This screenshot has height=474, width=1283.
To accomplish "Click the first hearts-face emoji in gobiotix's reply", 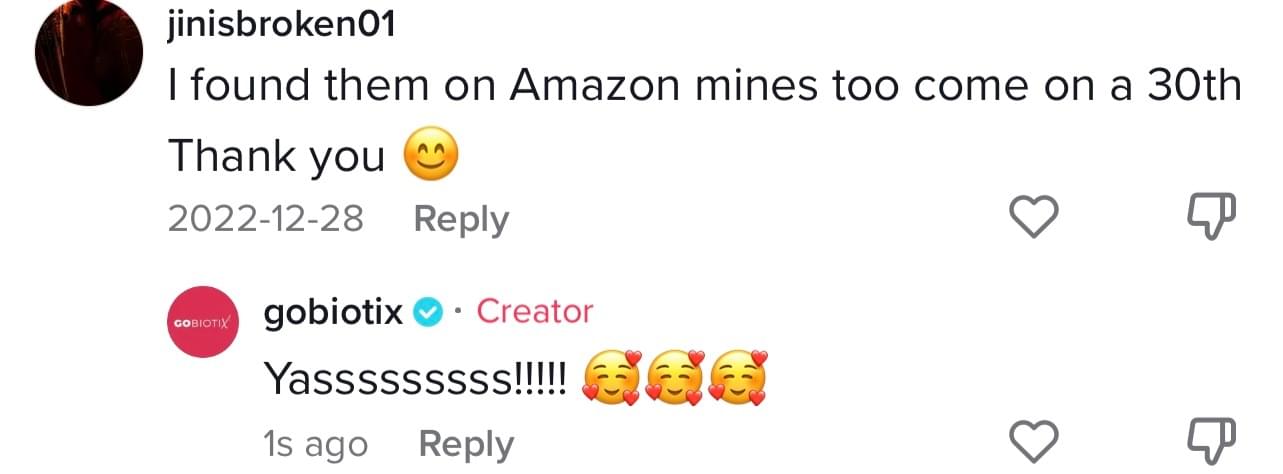I will 610,380.
